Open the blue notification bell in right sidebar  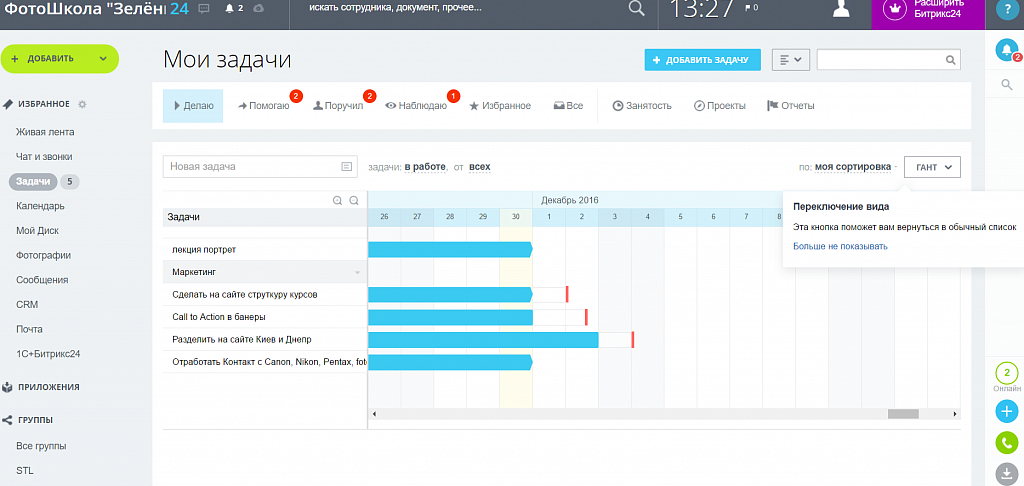click(1006, 50)
